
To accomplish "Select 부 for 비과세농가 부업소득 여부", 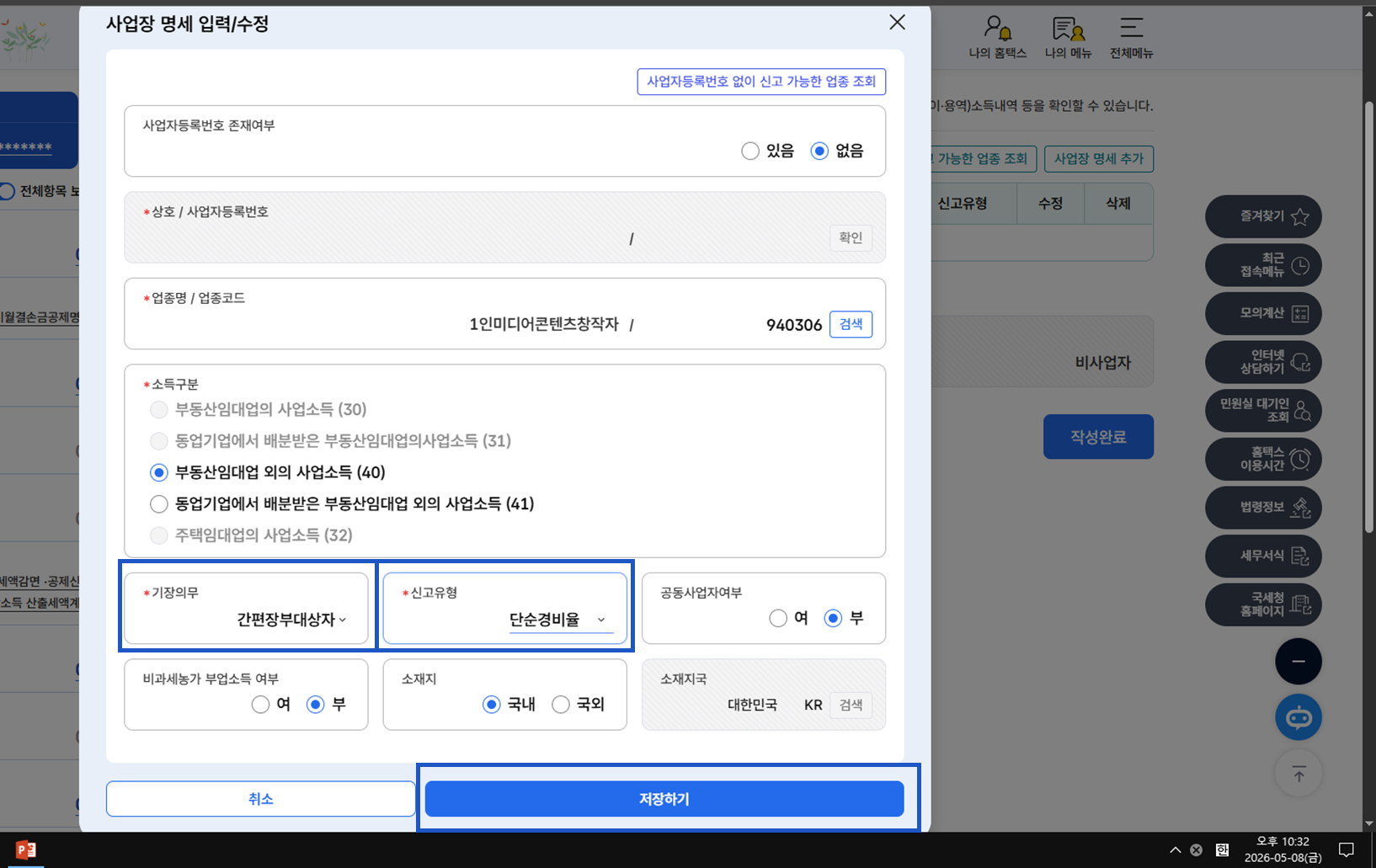I will coord(315,704).
